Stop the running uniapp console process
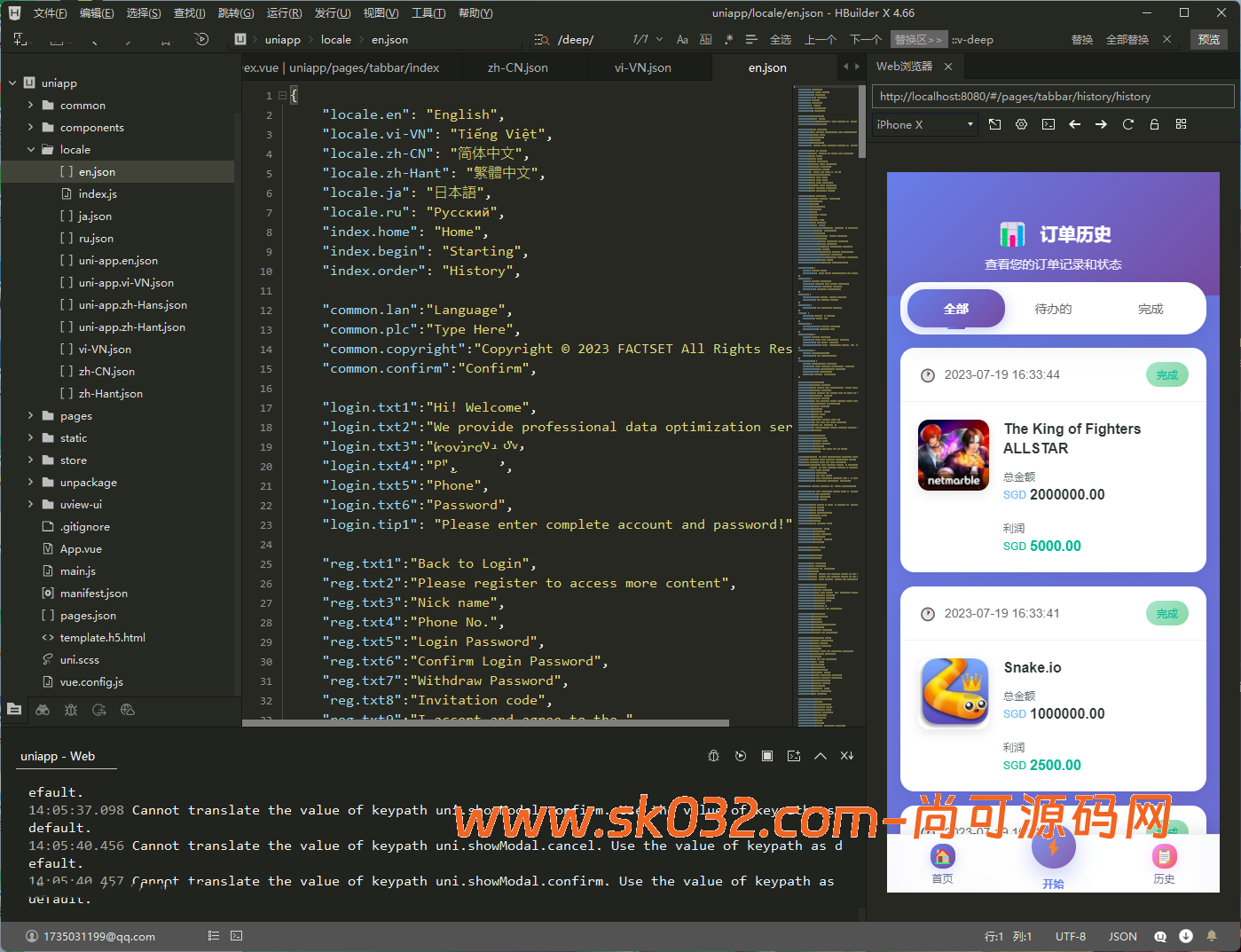Image resolution: width=1241 pixels, height=952 pixels. [x=767, y=756]
